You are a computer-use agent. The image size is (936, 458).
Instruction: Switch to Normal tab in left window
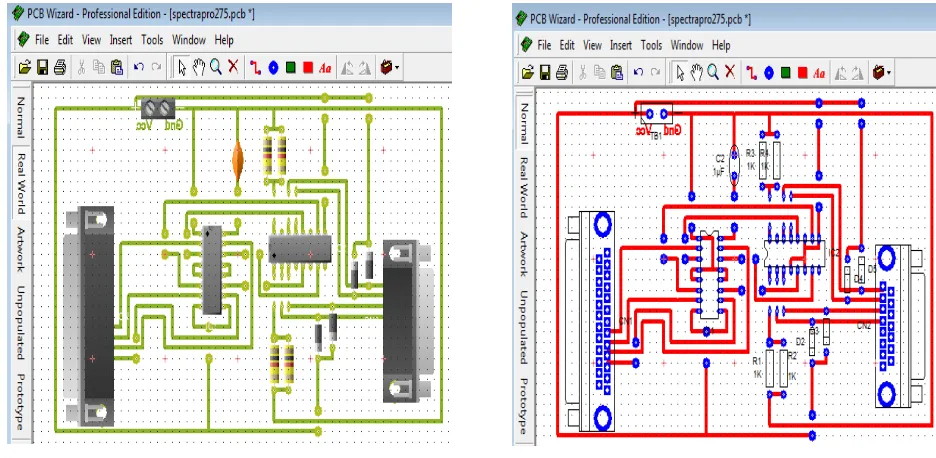pyautogui.click(x=21, y=118)
